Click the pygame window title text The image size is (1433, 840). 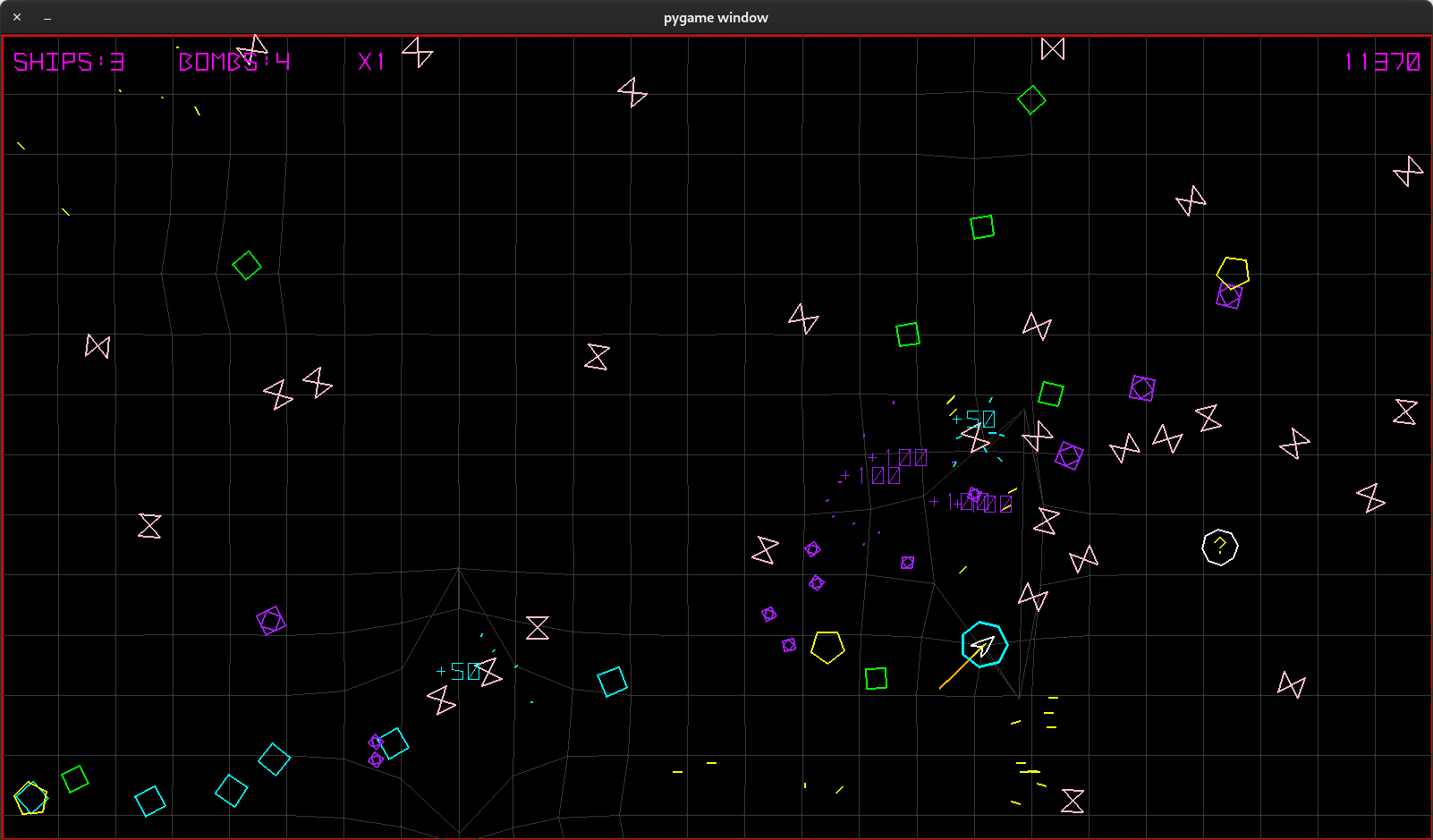pyautogui.click(x=716, y=18)
